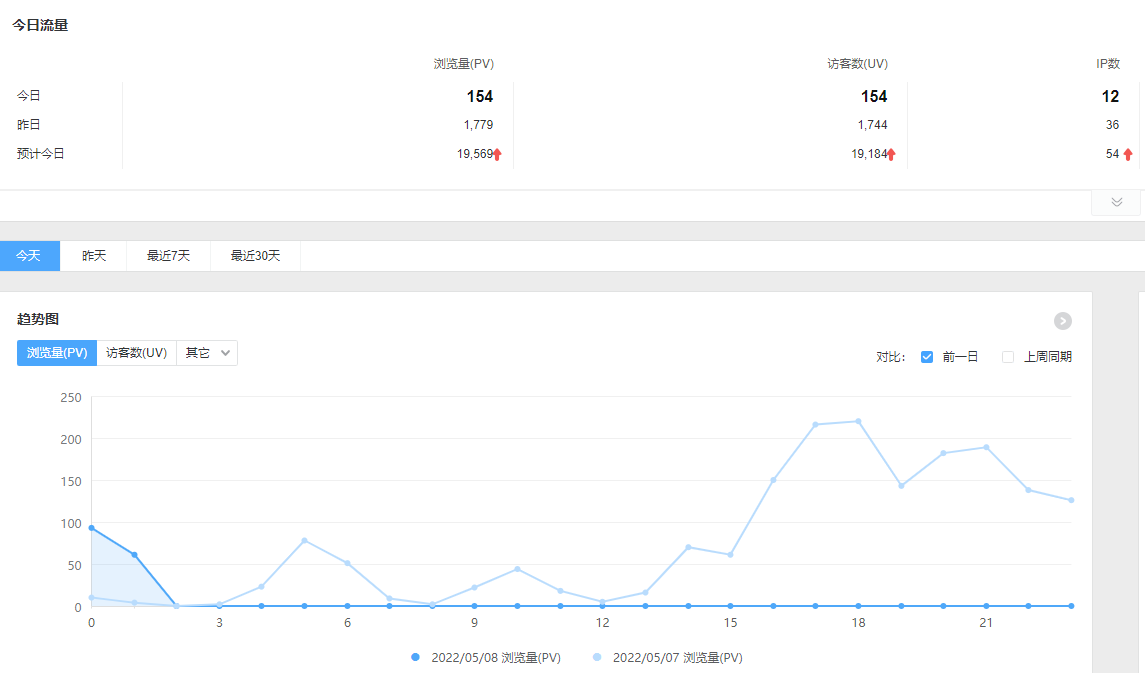
Task: Switch to the 昨天 tab
Action: pyautogui.click(x=93, y=256)
